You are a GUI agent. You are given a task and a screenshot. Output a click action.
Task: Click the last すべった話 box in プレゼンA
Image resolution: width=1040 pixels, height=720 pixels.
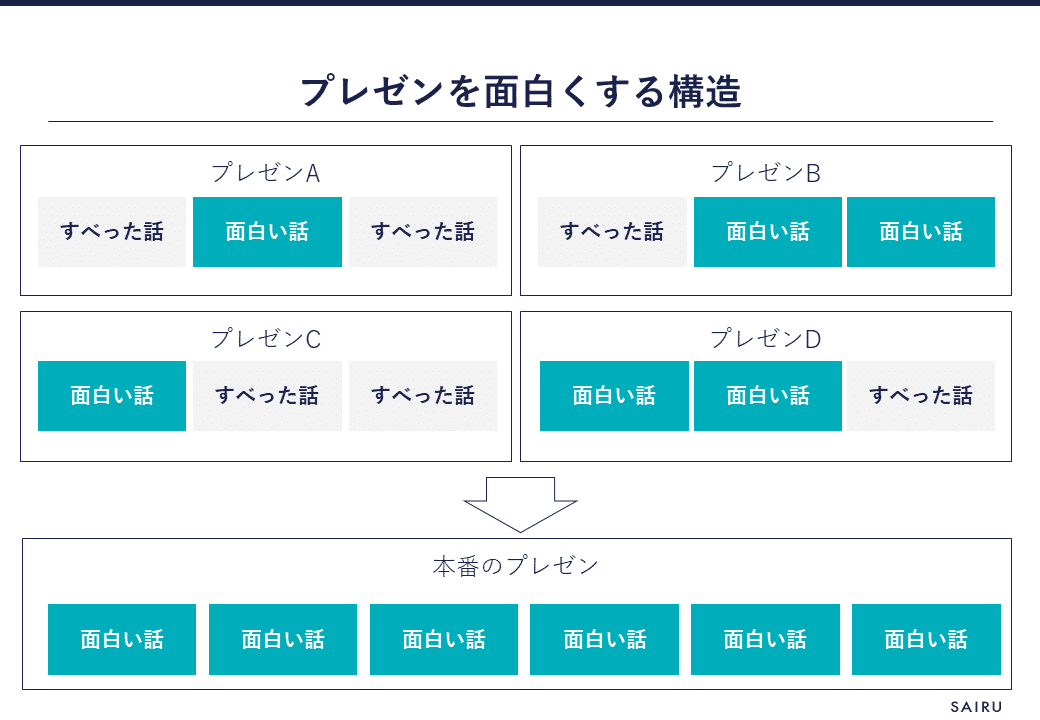point(423,232)
